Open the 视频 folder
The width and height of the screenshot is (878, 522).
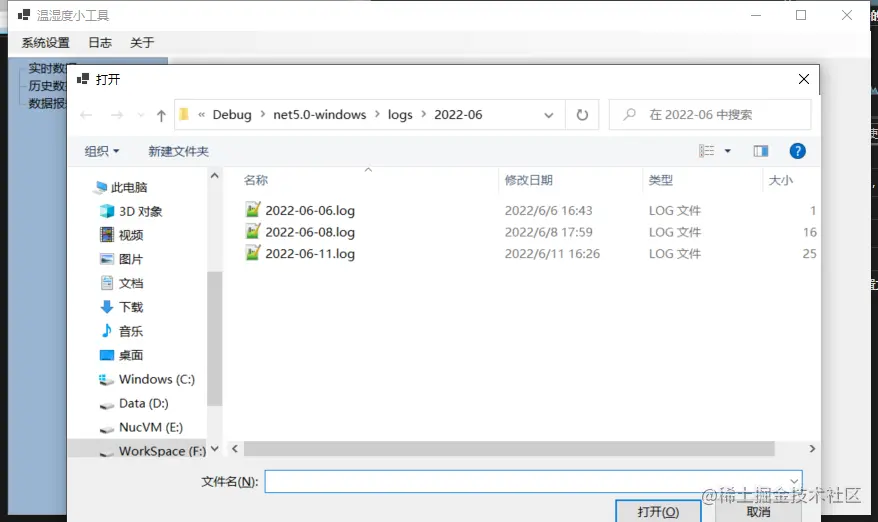click(x=131, y=235)
